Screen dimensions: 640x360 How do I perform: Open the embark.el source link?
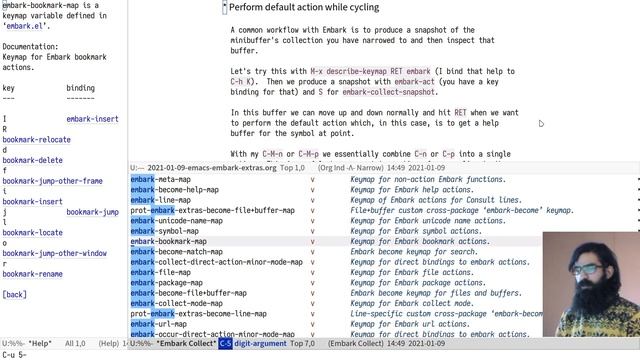(24, 26)
